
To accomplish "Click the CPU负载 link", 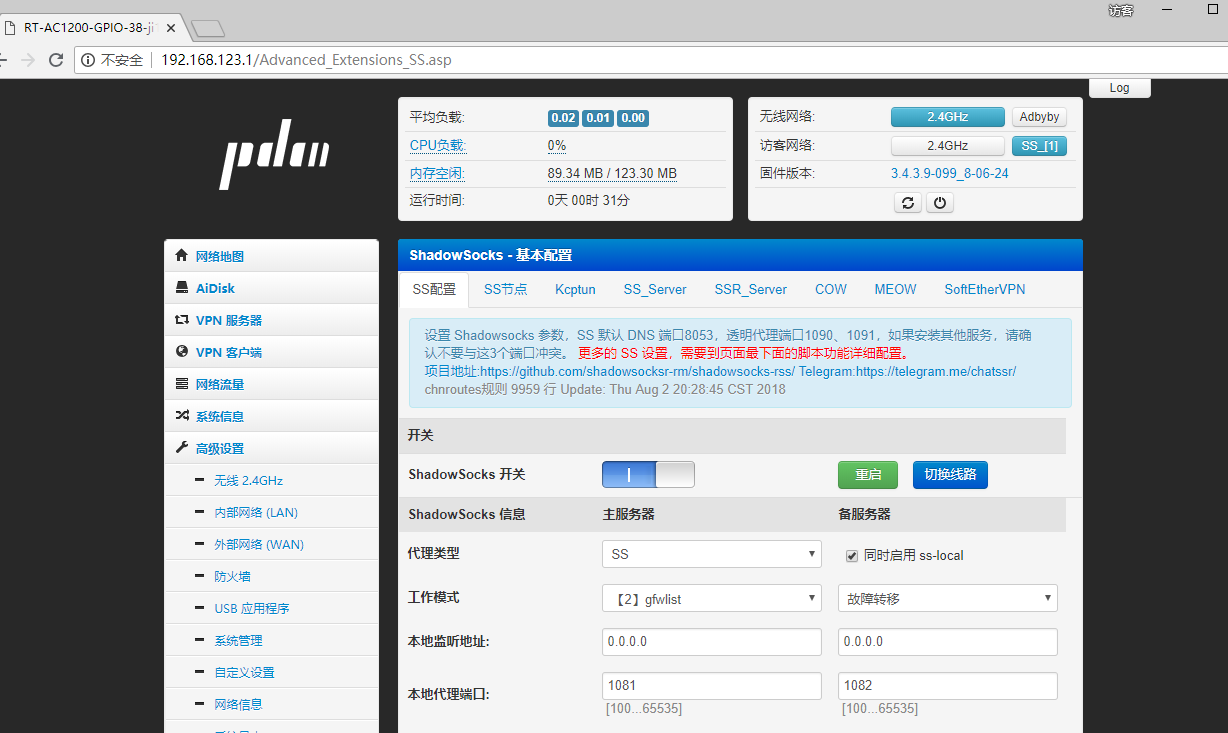I will coord(437,145).
